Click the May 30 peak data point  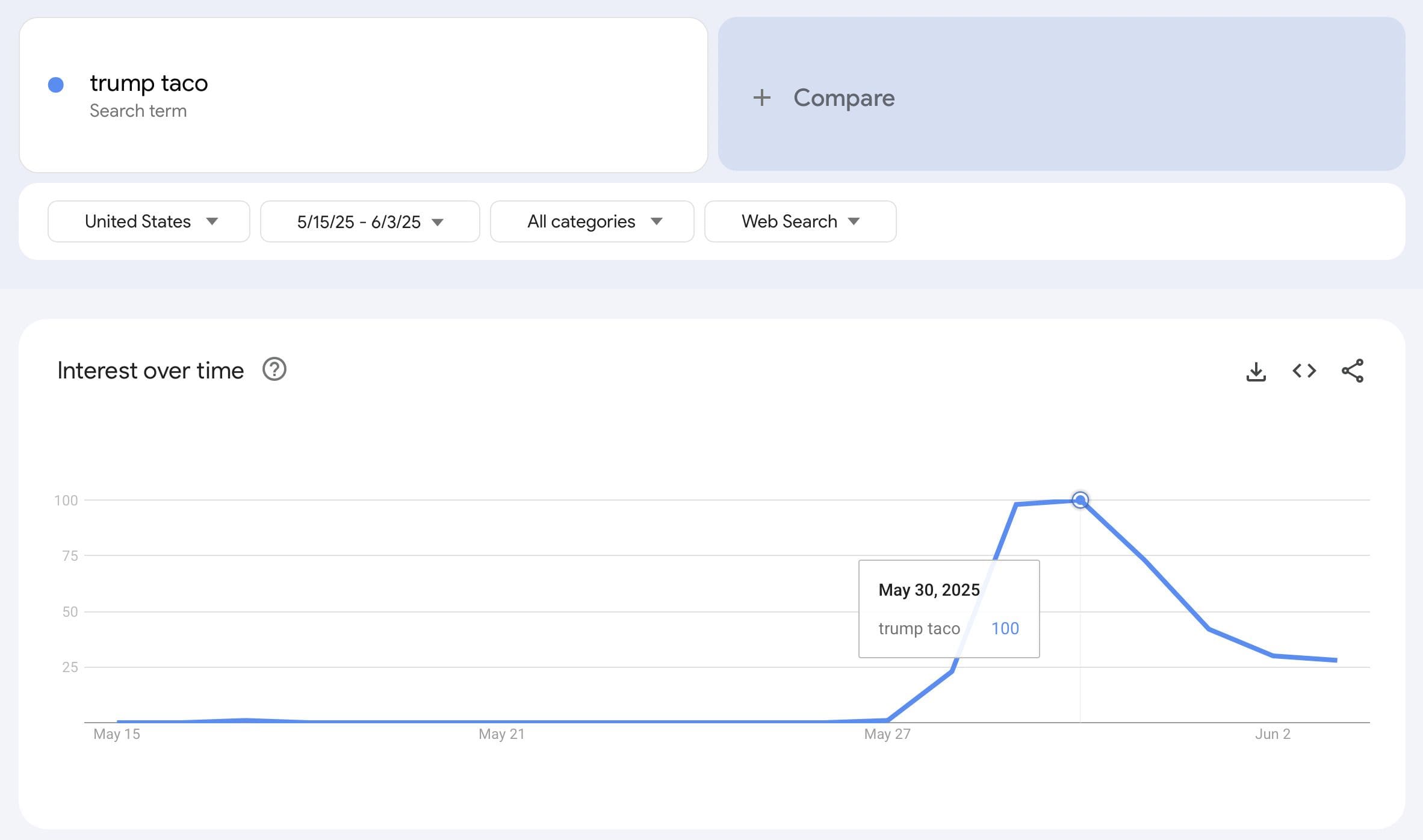1080,500
